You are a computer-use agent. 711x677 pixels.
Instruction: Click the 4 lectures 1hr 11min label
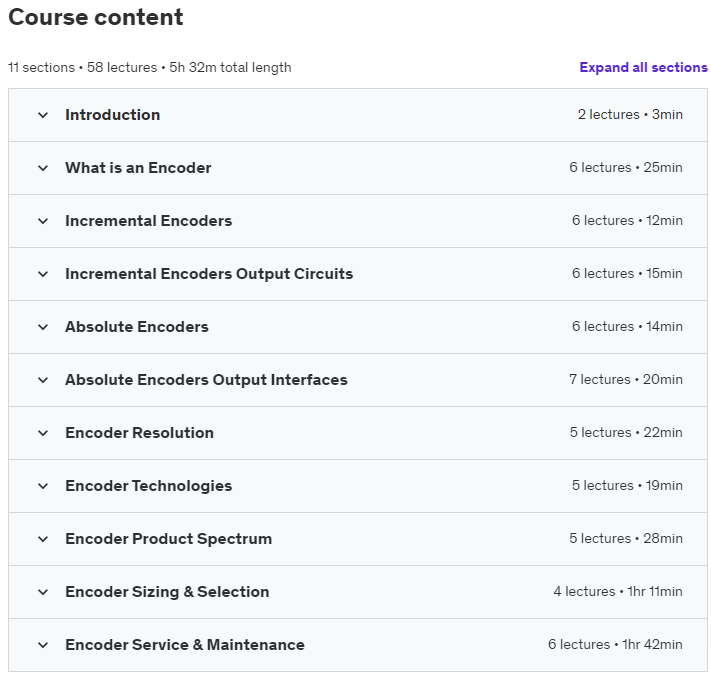[x=618, y=592]
